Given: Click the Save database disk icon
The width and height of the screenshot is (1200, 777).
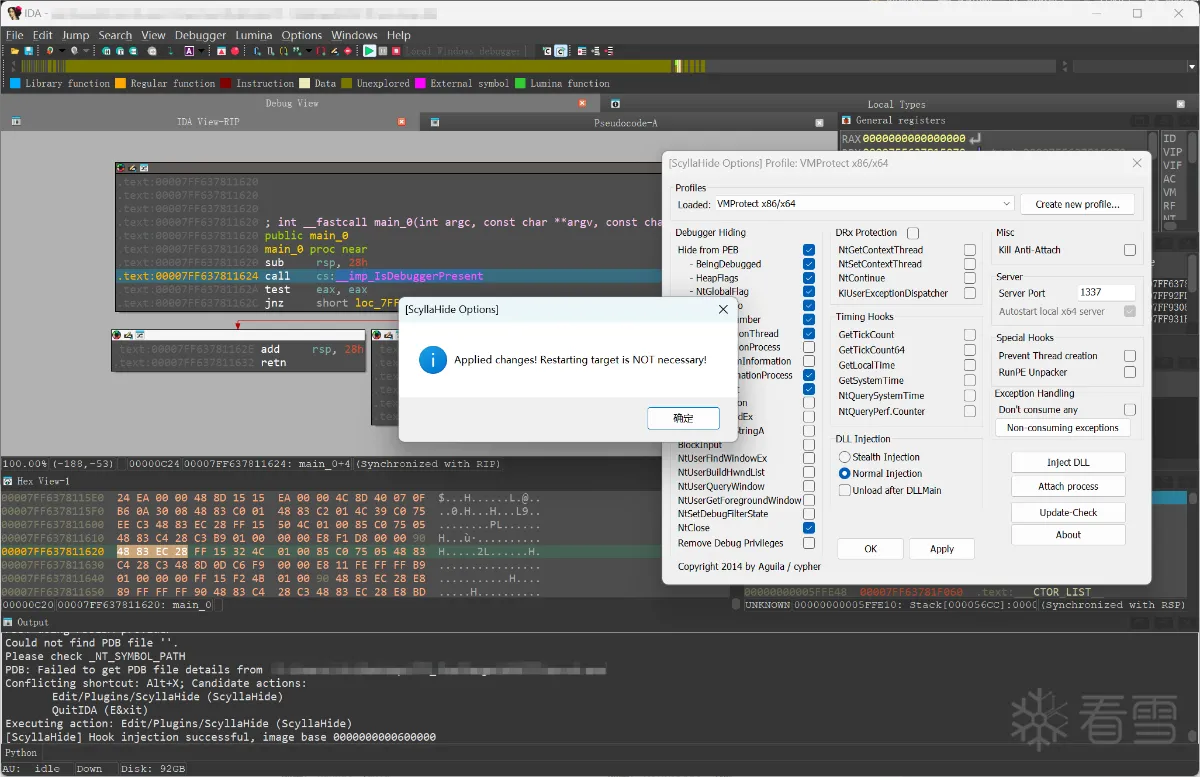Looking at the screenshot, I should coord(28,51).
